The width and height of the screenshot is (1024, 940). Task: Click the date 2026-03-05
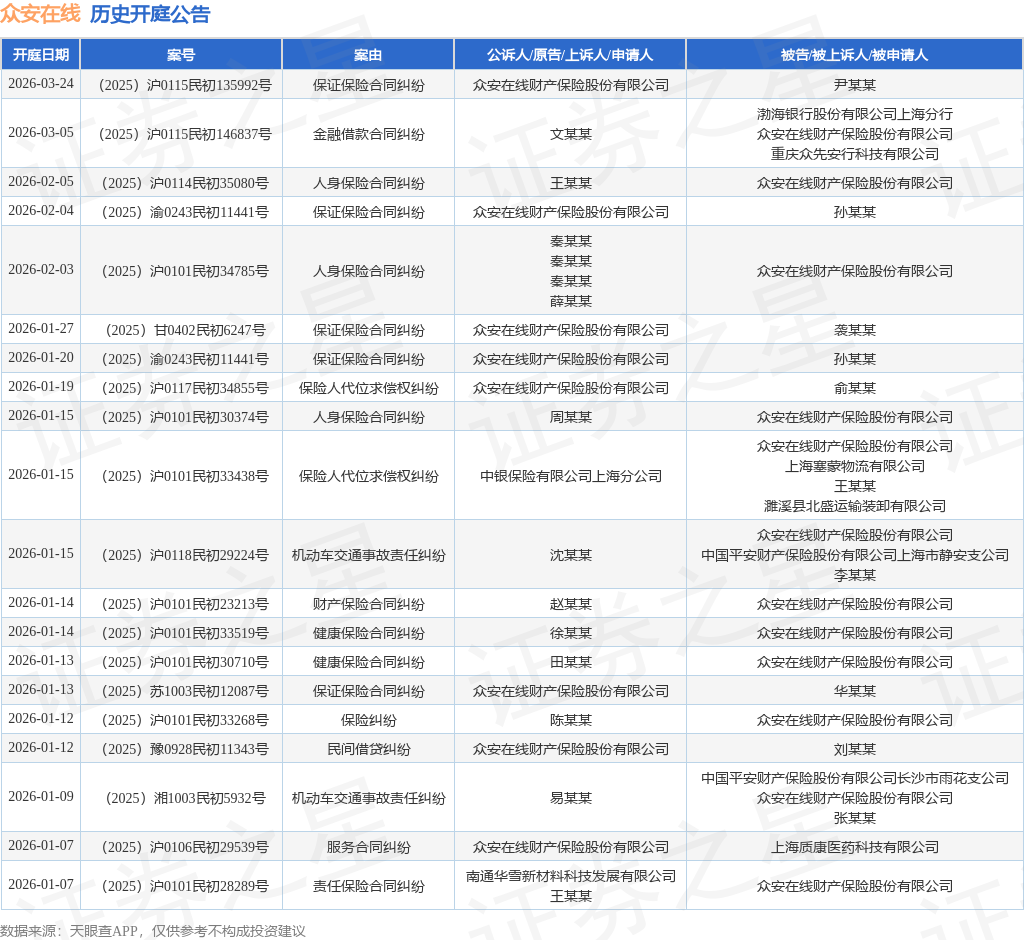[x=40, y=133]
